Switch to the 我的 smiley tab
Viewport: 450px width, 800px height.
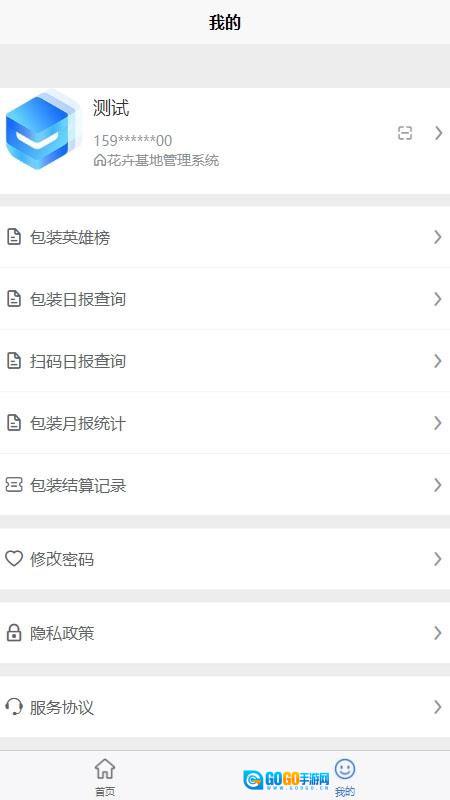pyautogui.click(x=345, y=778)
